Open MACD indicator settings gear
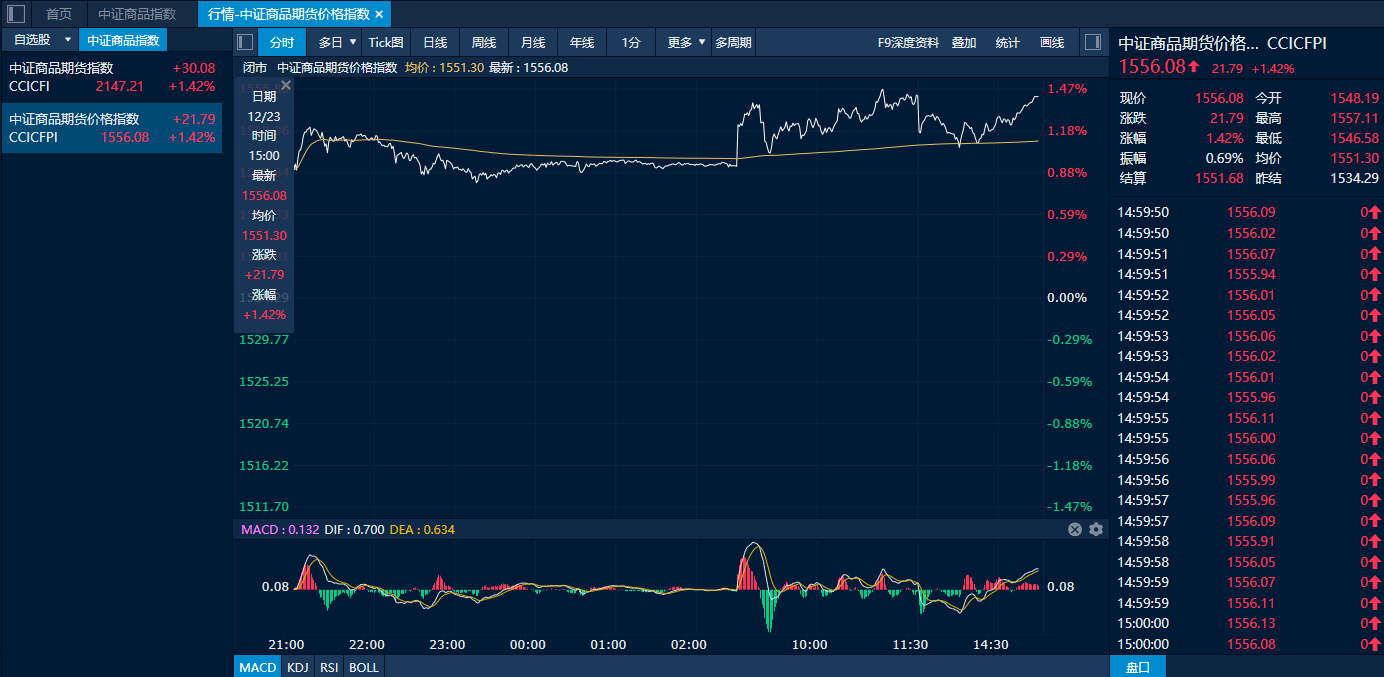The height and width of the screenshot is (677, 1384). point(1096,529)
